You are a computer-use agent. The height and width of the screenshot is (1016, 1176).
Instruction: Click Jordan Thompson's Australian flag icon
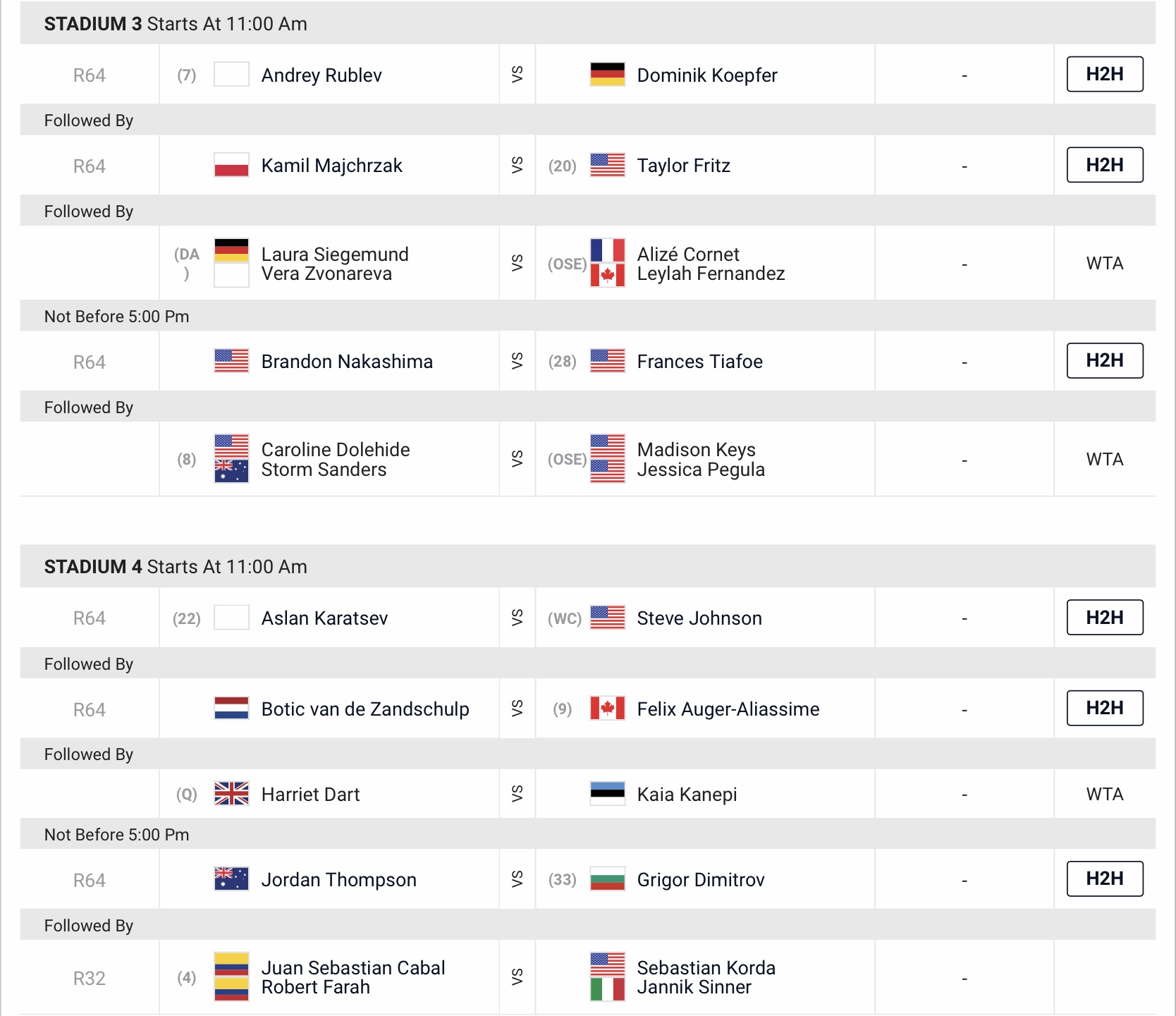[231, 879]
